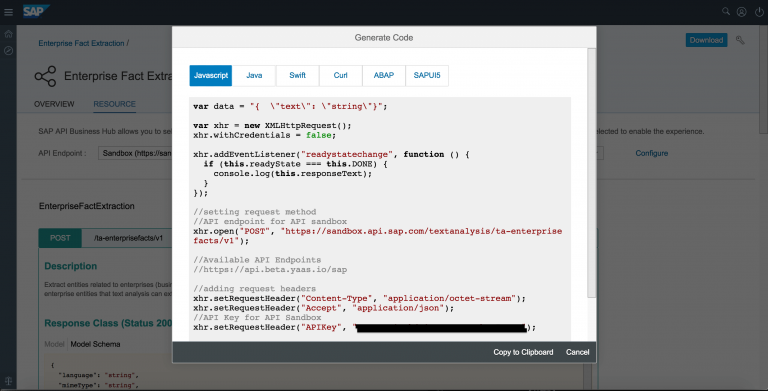
Task: Show the Swift code sample
Action: click(297, 75)
